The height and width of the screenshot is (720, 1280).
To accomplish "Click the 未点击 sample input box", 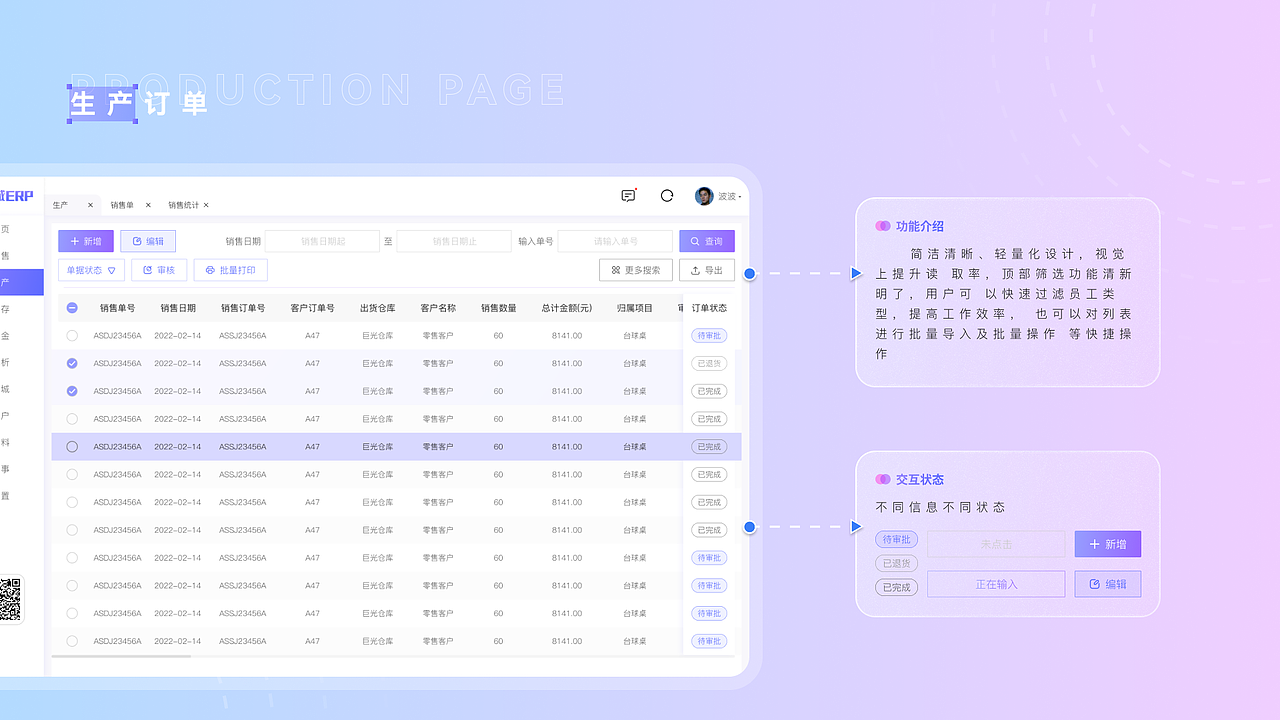I will pos(996,544).
